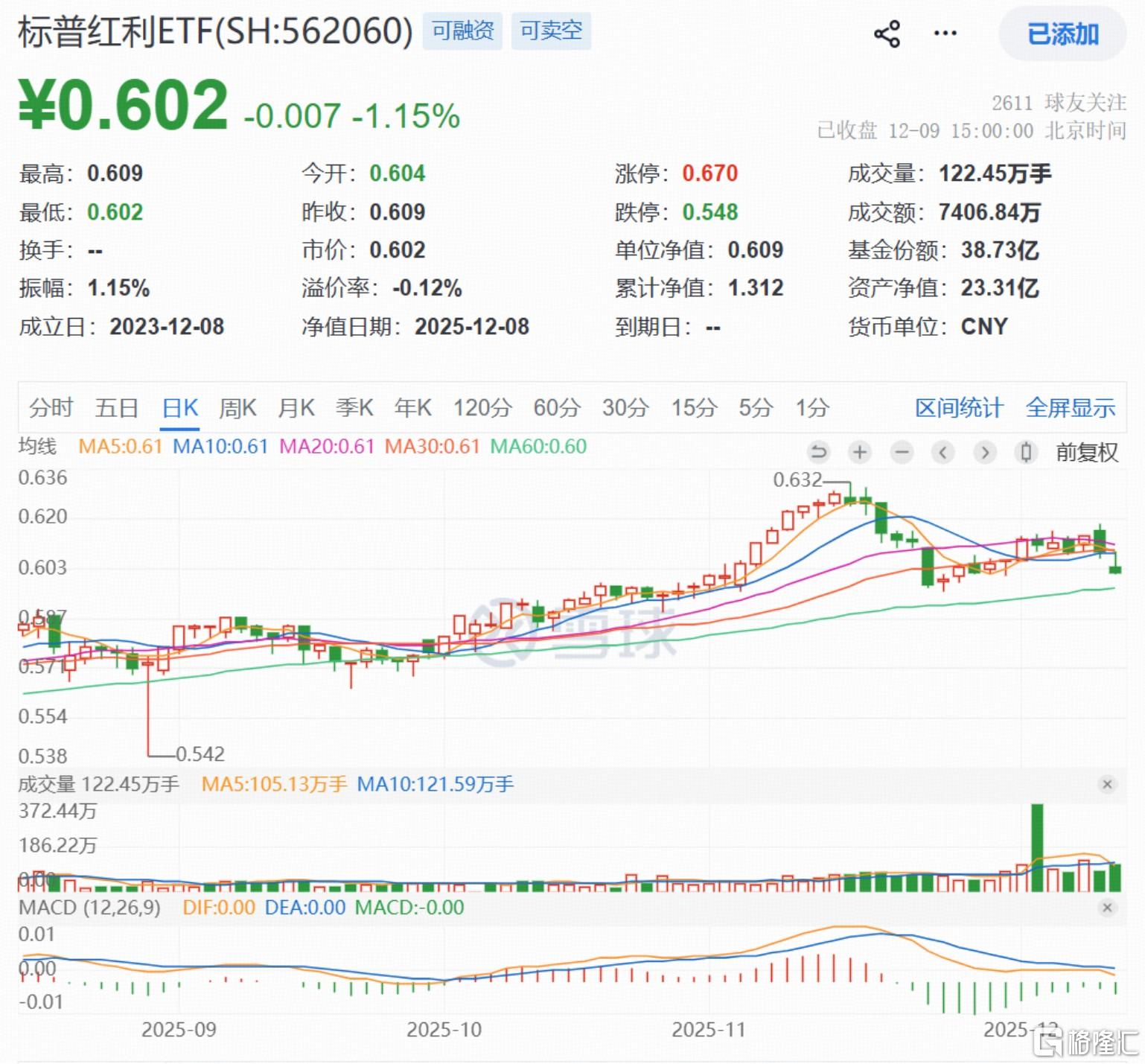This screenshot has height=1064, width=1145.
Task: Open the share icon
Action: pyautogui.click(x=887, y=34)
